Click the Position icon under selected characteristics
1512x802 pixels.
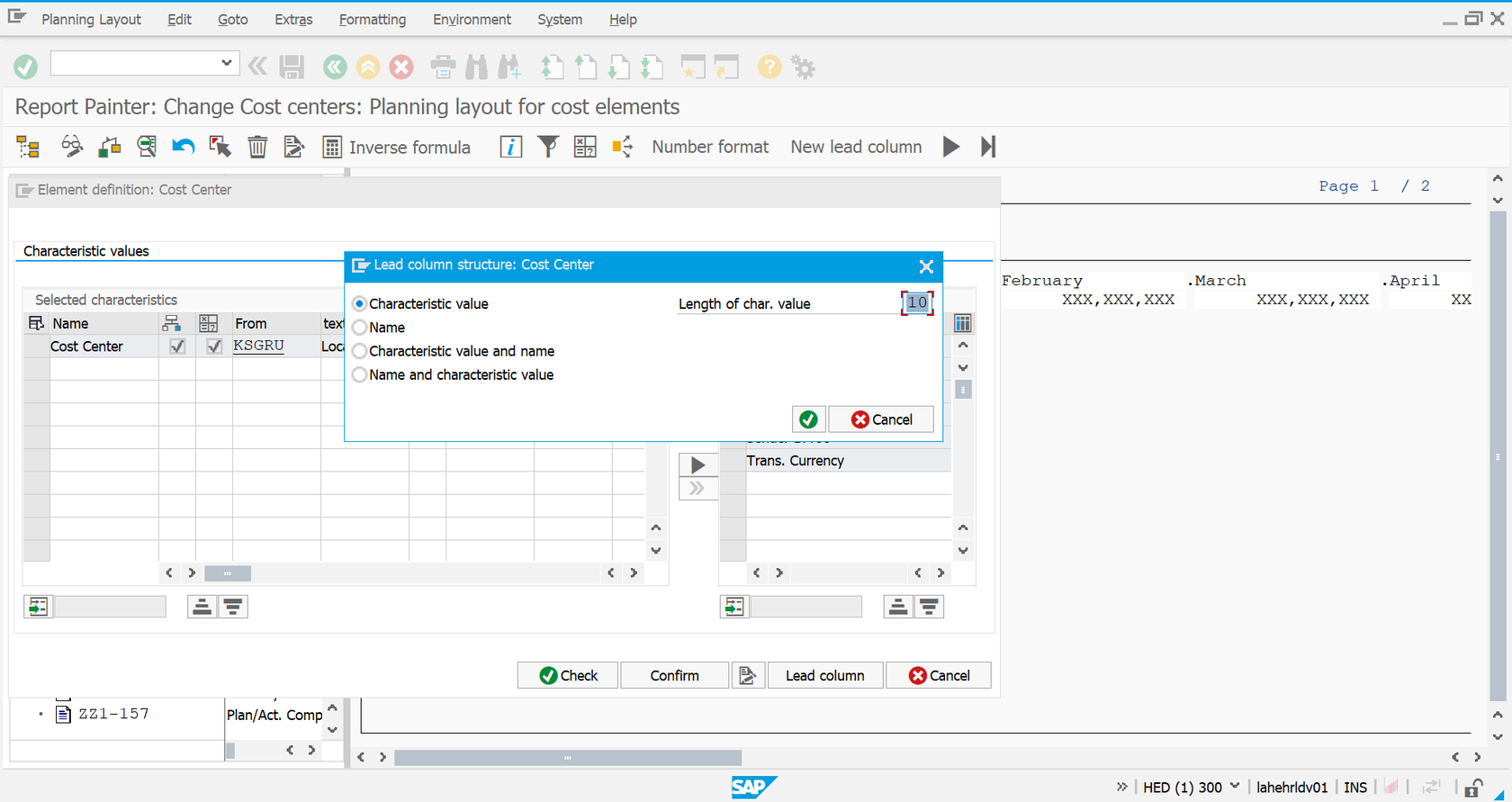point(38,607)
